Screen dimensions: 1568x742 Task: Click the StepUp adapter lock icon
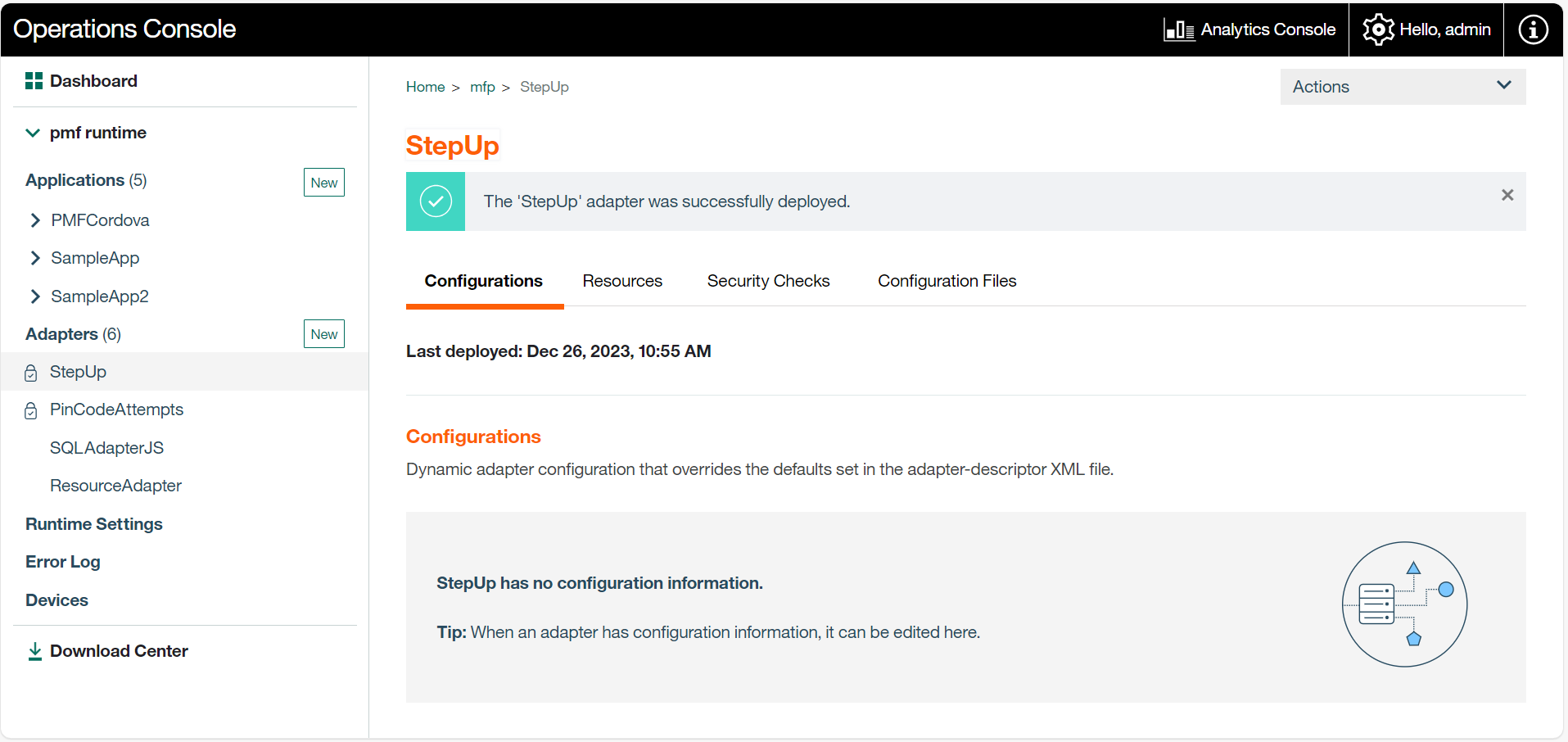[x=31, y=373]
